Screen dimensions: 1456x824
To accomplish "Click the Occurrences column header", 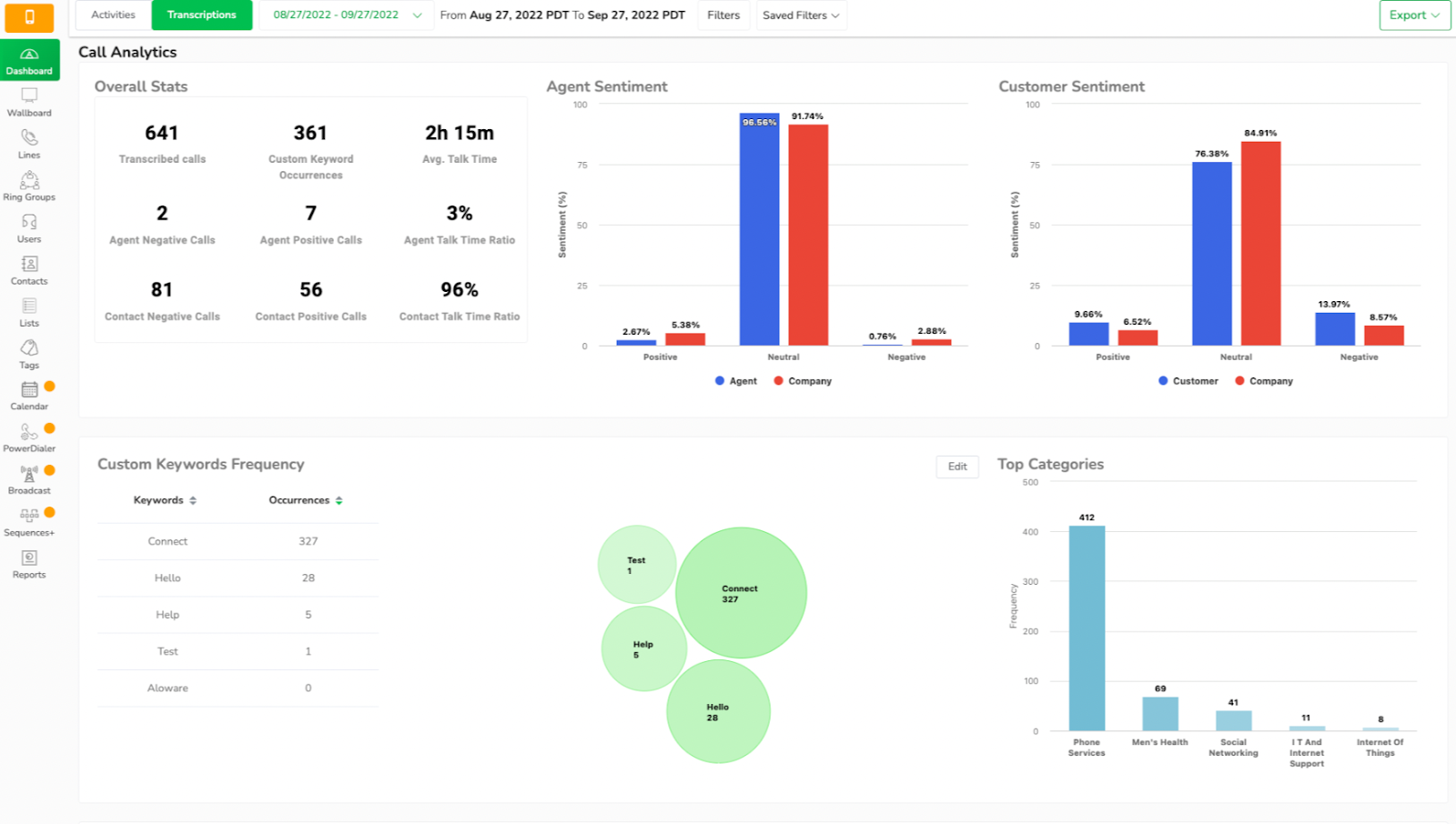I will pos(299,500).
